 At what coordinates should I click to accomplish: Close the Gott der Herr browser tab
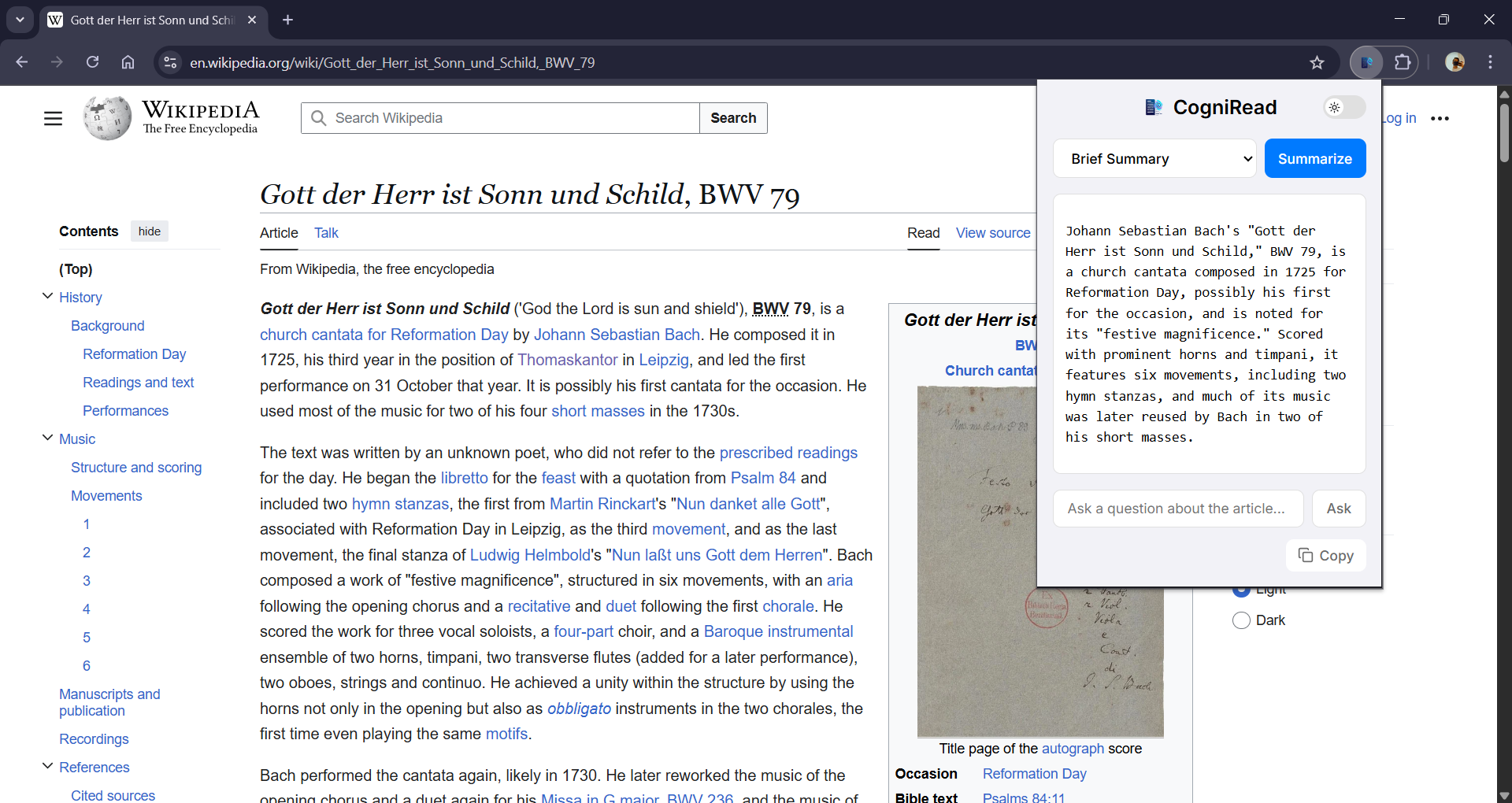[252, 20]
